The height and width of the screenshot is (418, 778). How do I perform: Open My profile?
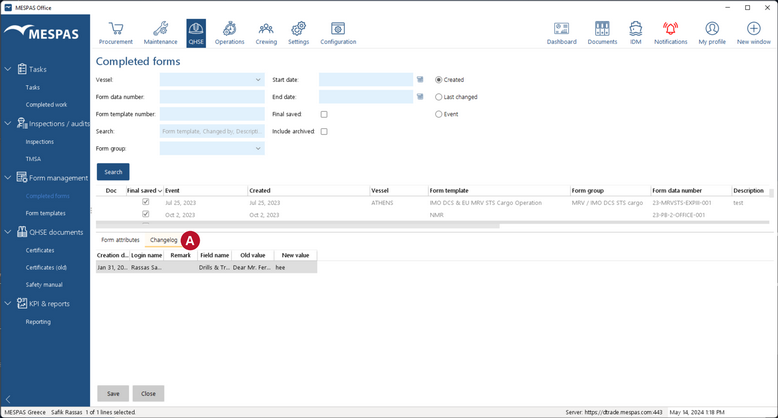coord(712,33)
